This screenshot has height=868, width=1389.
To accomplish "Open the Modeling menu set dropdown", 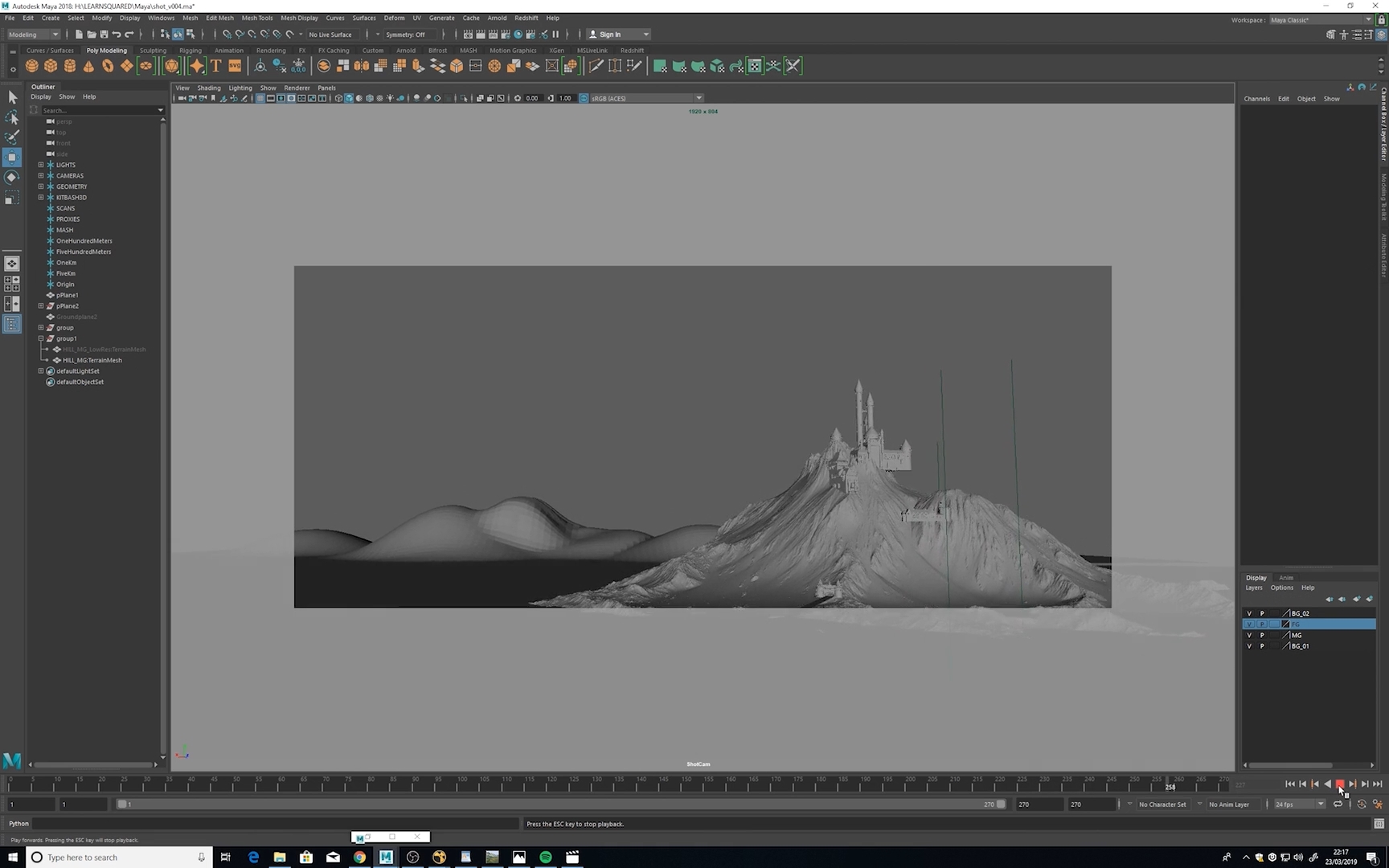I will 33,35.
